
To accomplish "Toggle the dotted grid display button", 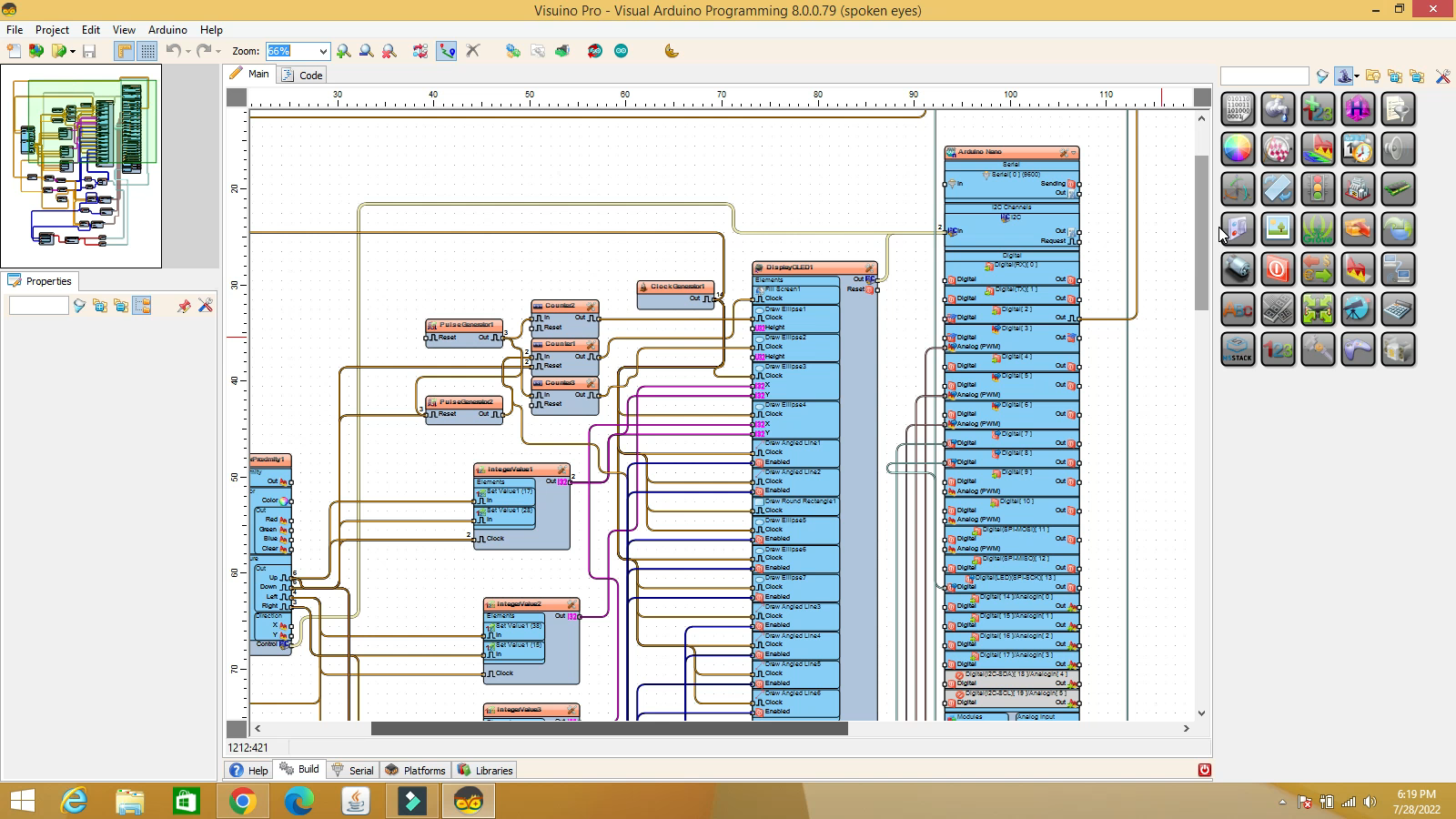I will (x=147, y=51).
